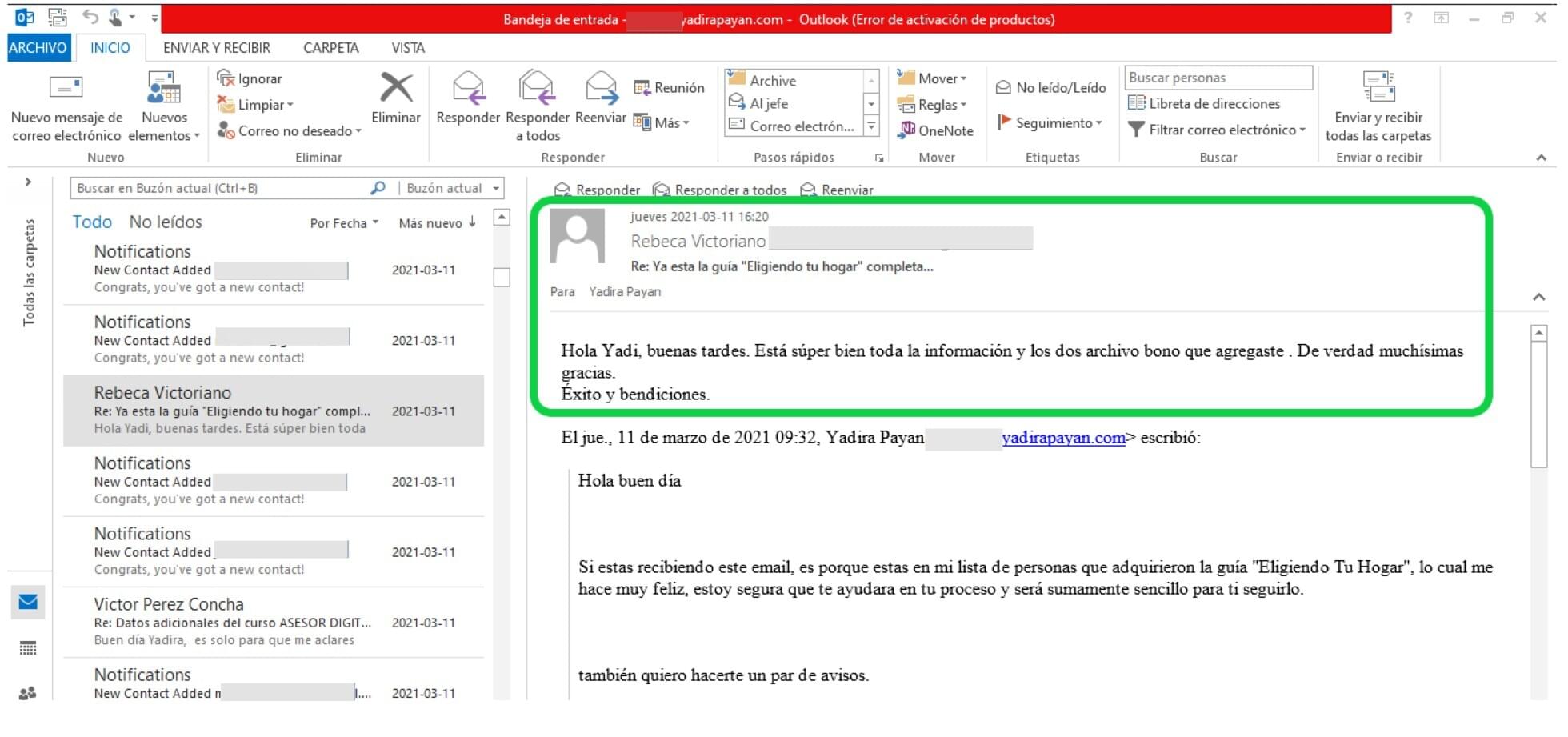Switch to Mail view in navigation bar
Viewport: 1568px width, 737px height.
pos(28,602)
